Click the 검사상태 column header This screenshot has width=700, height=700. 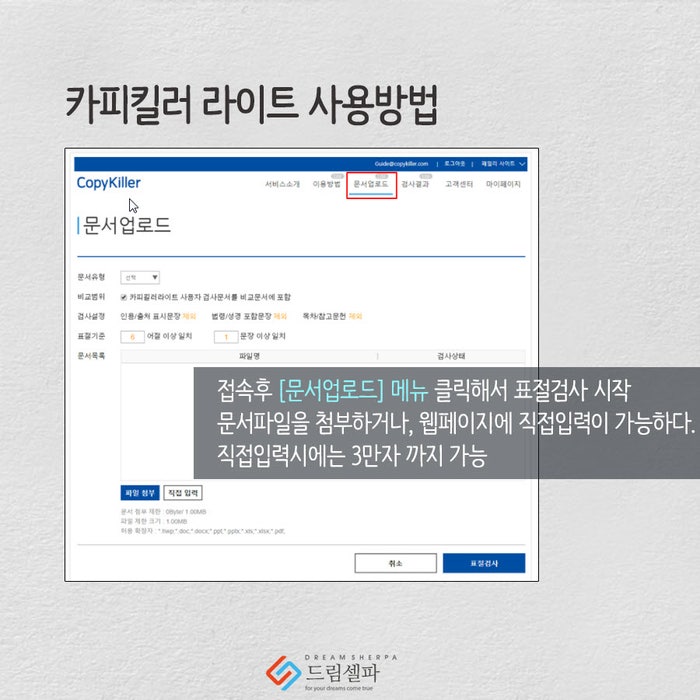pyautogui.click(x=451, y=356)
